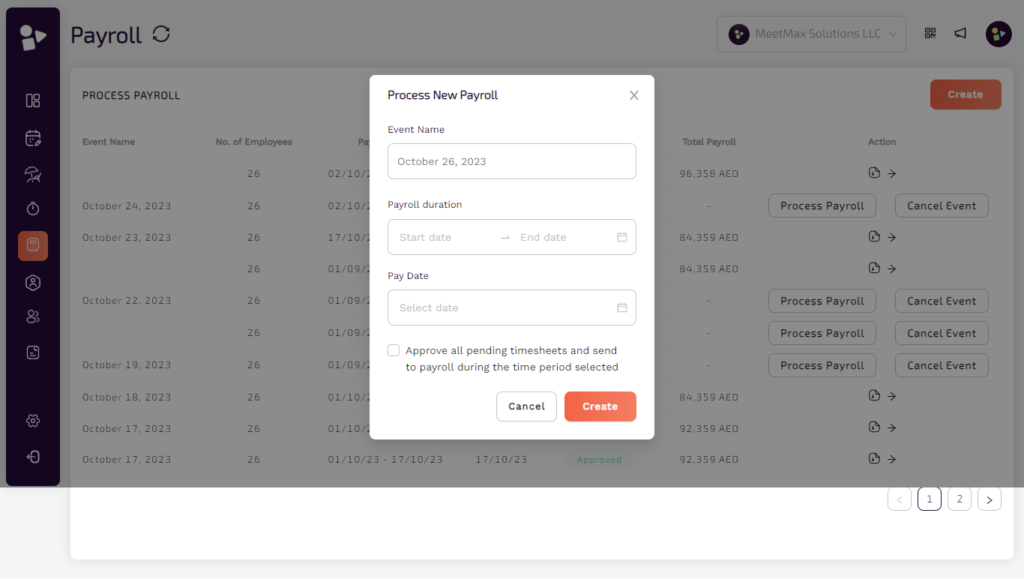Expand the MeetMax Solutions LLC company dropdown

coord(811,33)
